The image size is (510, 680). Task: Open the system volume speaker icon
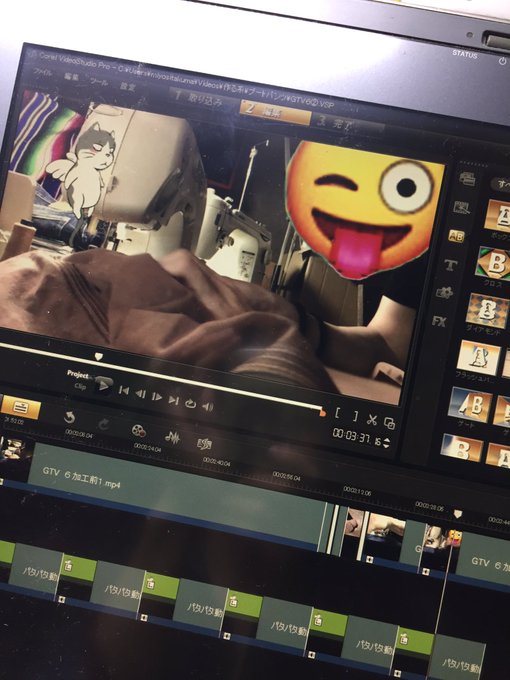pyautogui.click(x=208, y=407)
